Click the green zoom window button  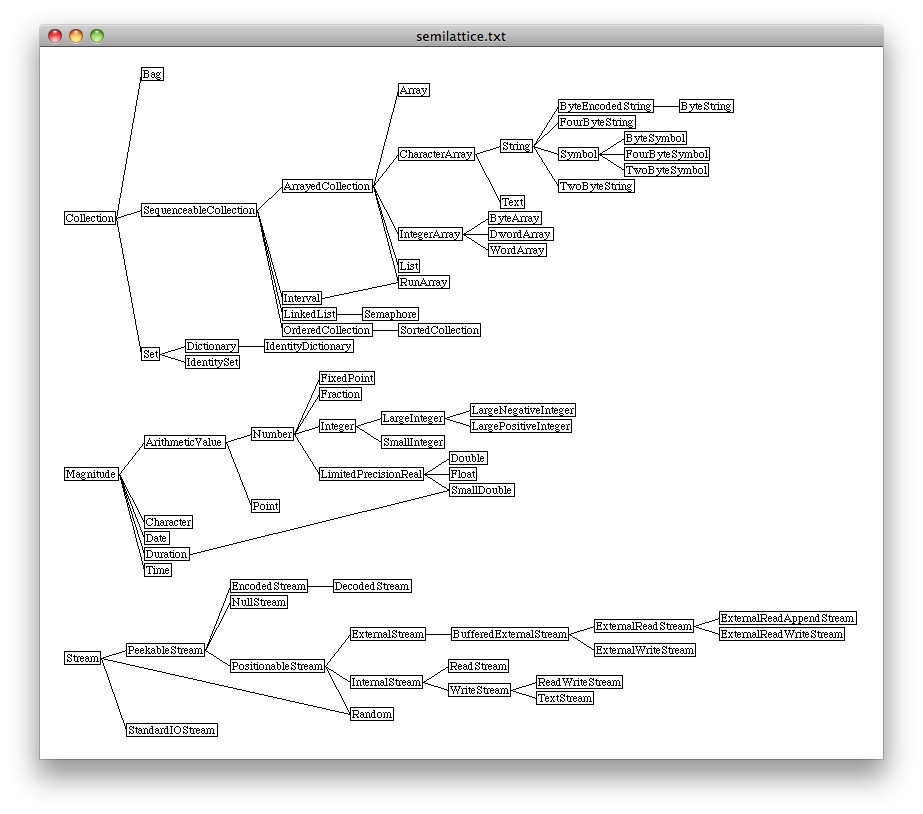point(97,36)
